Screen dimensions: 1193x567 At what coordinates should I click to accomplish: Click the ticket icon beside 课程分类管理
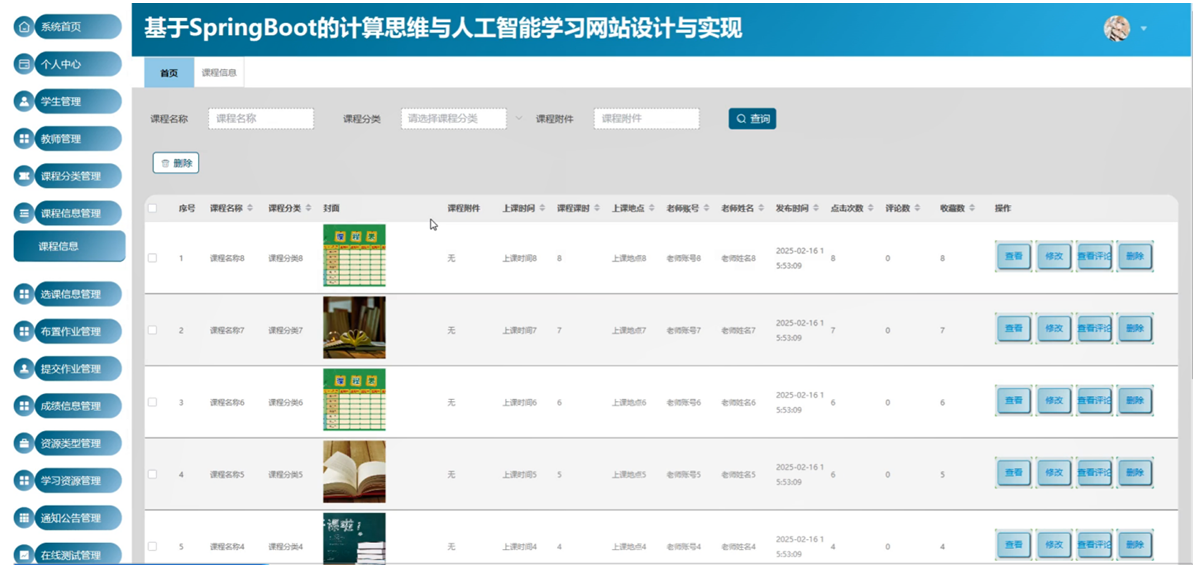[24, 176]
